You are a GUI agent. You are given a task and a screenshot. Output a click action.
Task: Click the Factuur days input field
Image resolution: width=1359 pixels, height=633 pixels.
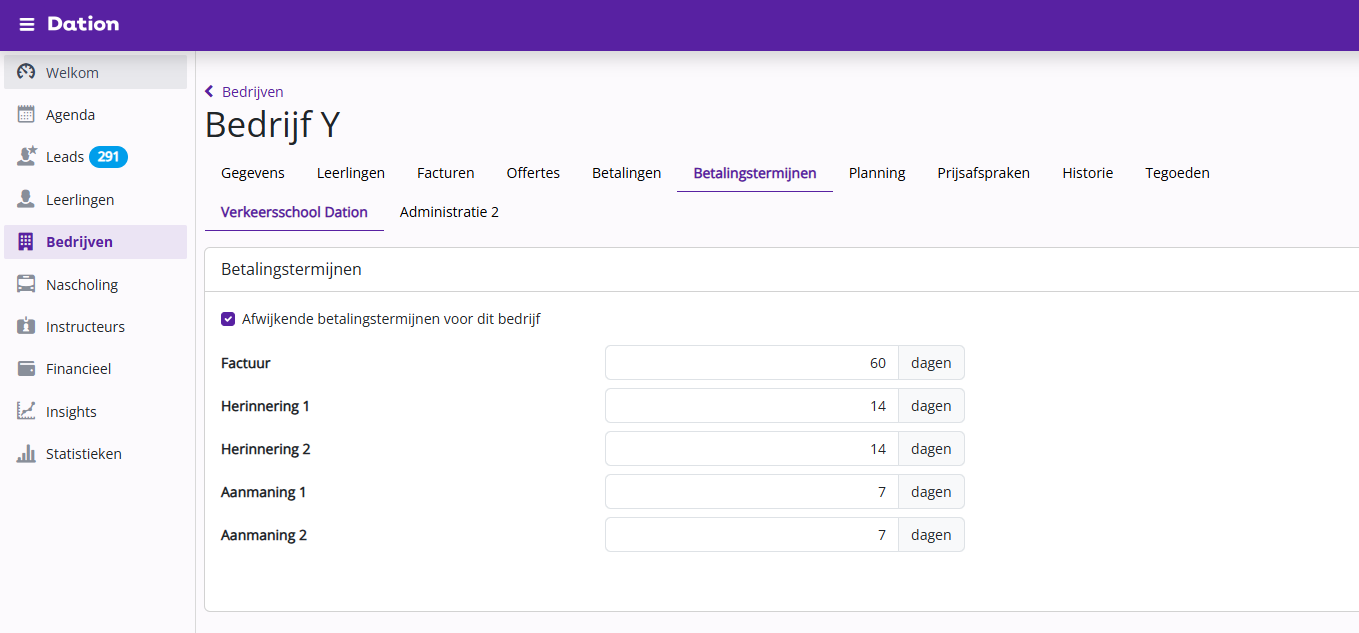(x=752, y=363)
